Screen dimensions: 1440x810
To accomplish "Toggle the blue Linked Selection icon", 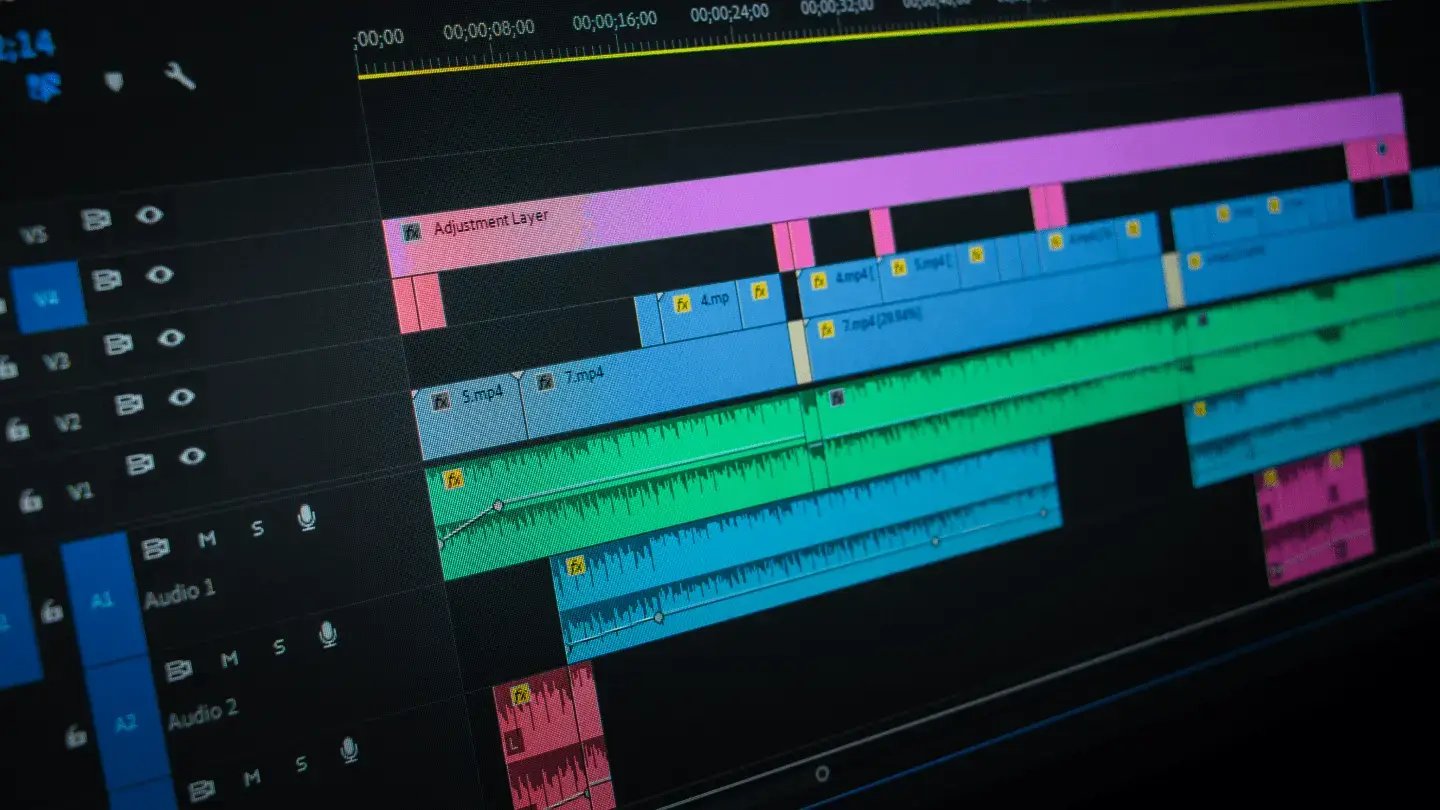I will coord(44,85).
